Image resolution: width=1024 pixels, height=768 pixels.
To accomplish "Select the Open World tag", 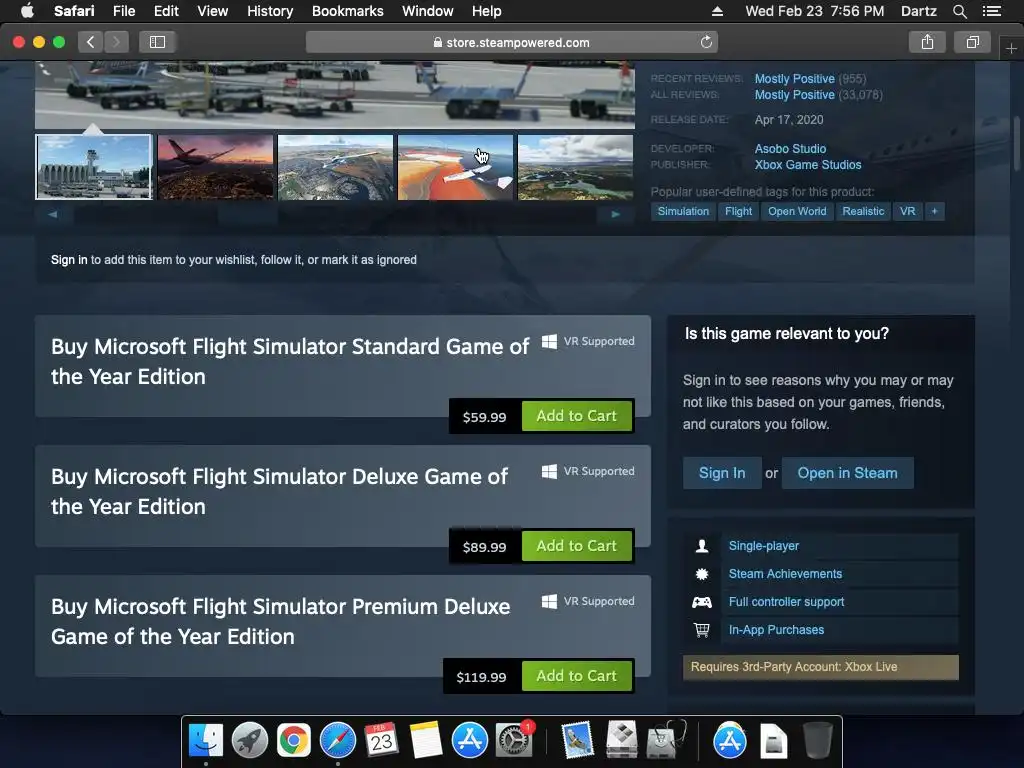I will (797, 212).
